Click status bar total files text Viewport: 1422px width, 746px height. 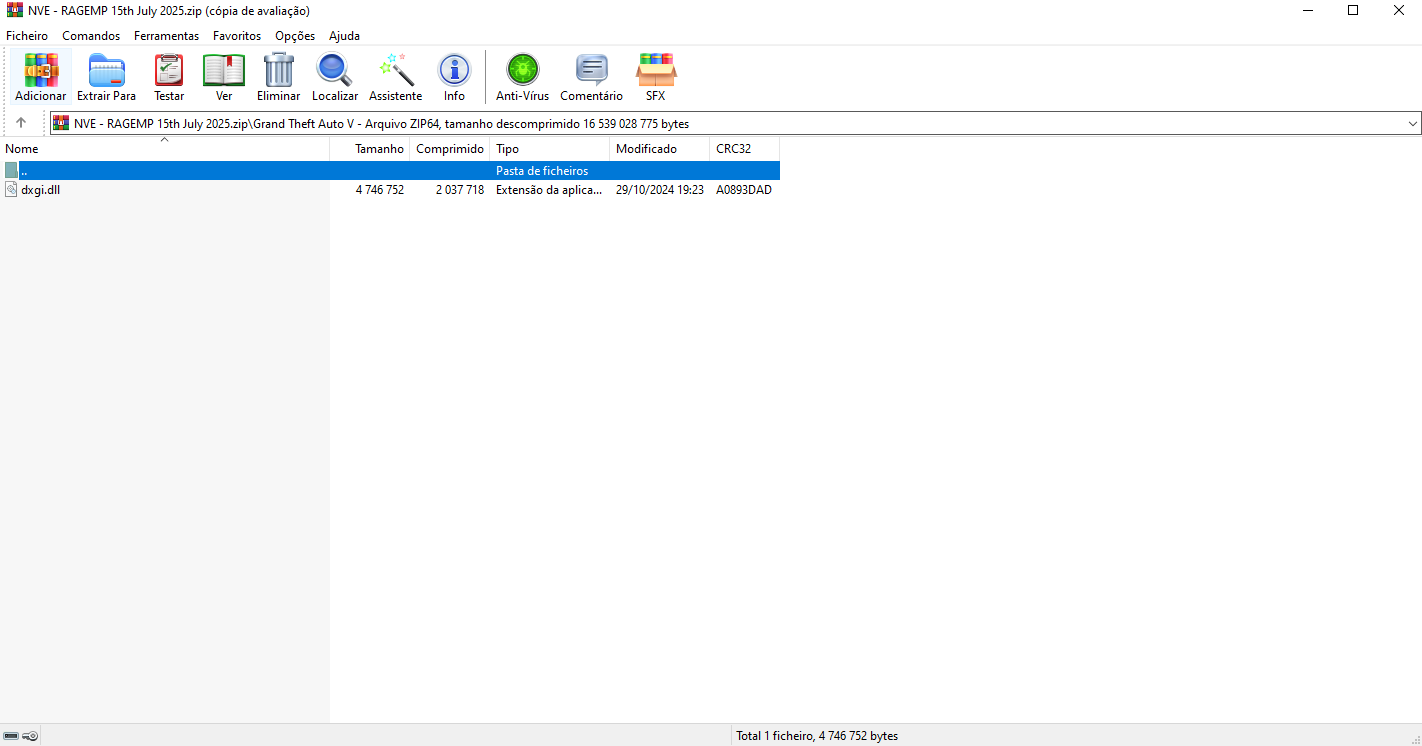point(817,736)
